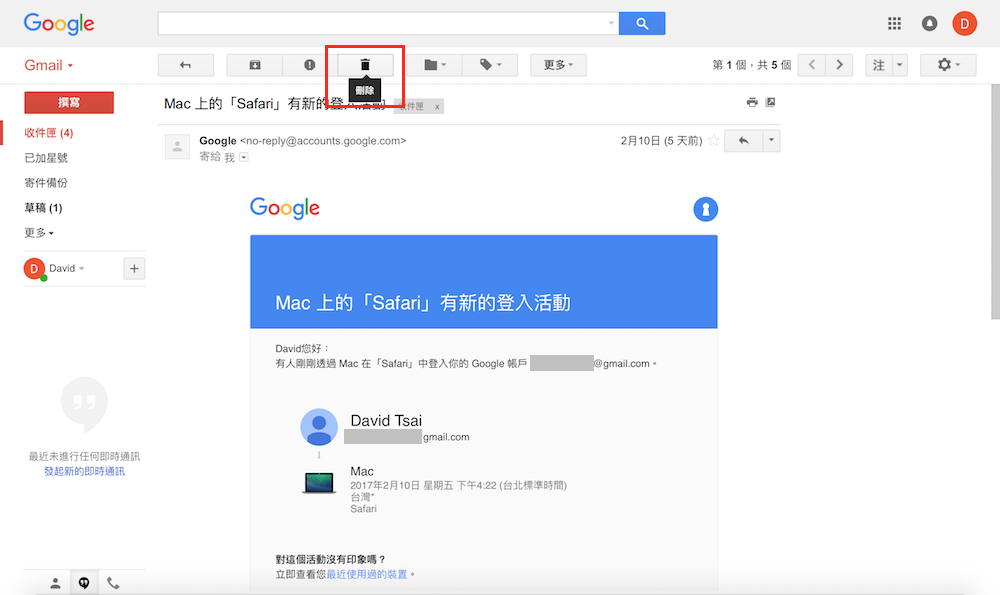Click the David chat avatar in sidebar
Screen dimensions: 1000x595
(x=34, y=268)
